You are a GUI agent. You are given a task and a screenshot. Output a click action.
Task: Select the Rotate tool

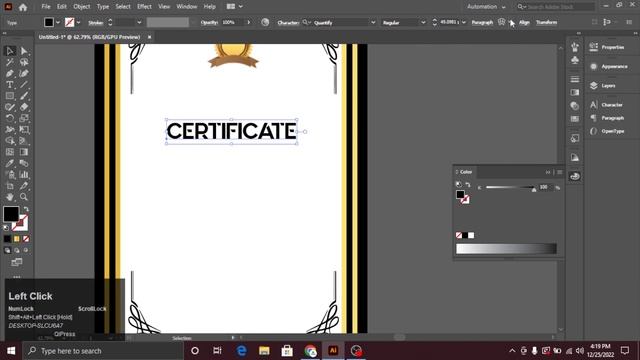tap(10, 118)
